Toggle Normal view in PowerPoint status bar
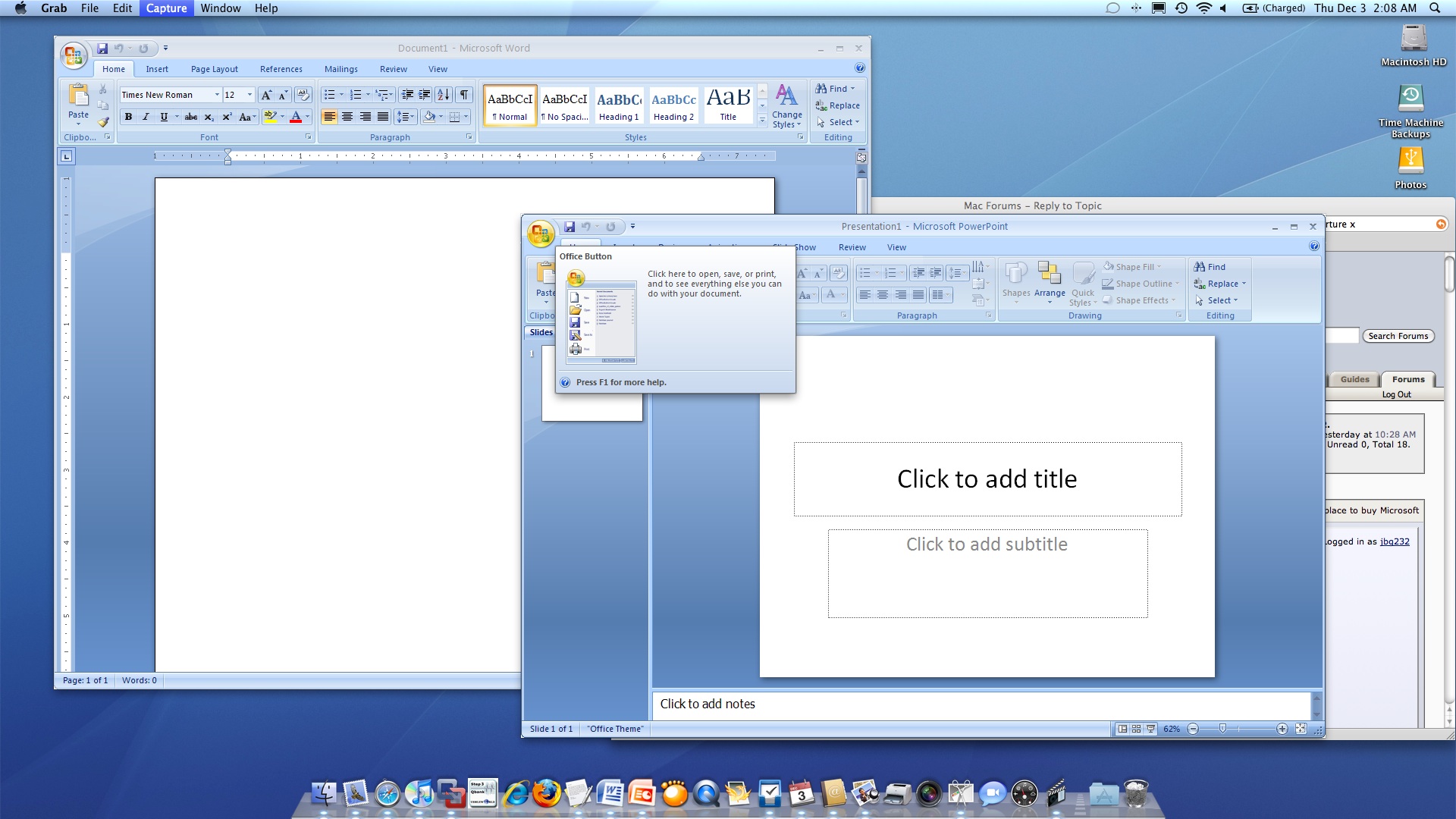 (1122, 729)
